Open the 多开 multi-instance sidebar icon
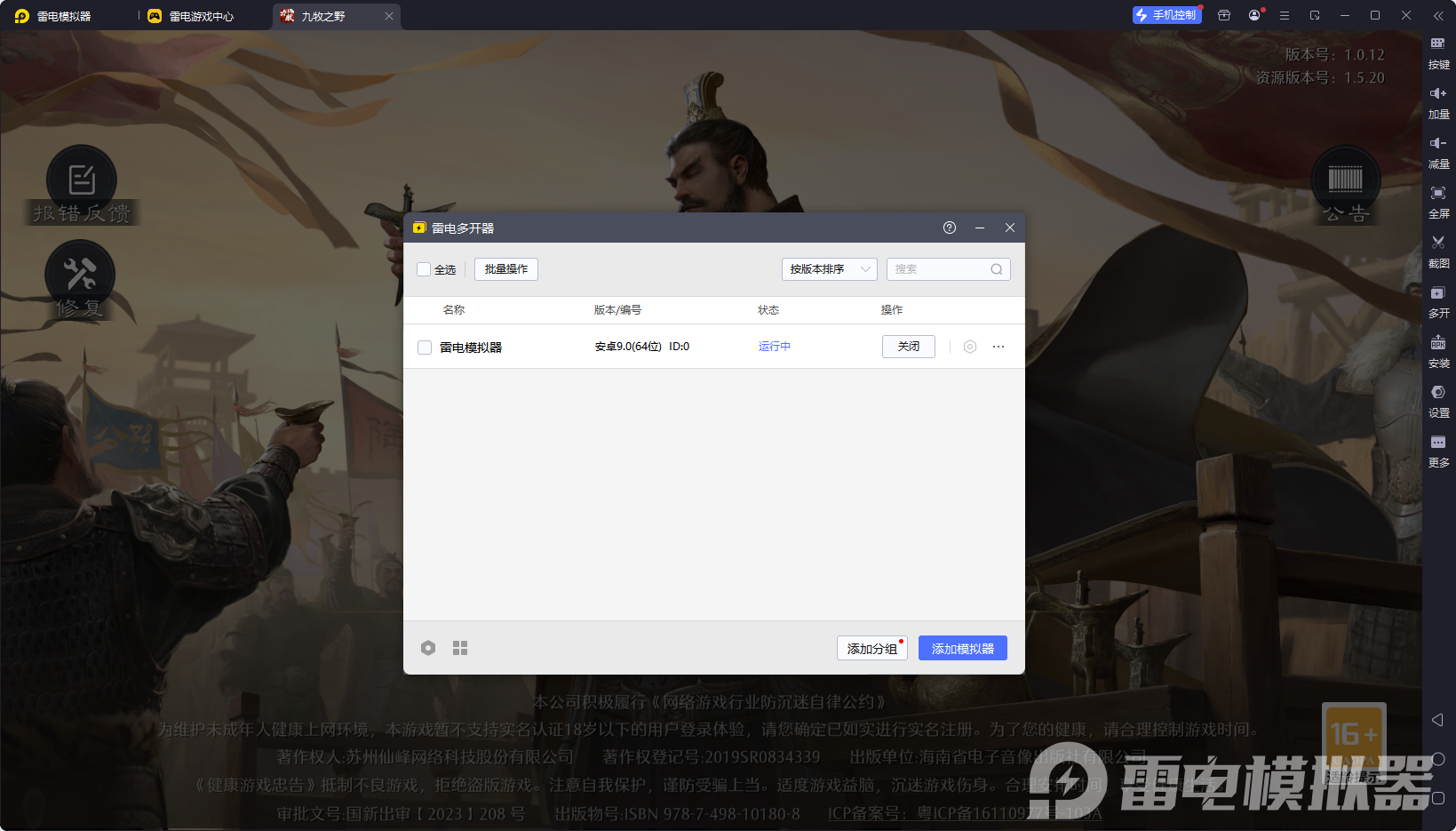The width and height of the screenshot is (1456, 831). (1437, 293)
